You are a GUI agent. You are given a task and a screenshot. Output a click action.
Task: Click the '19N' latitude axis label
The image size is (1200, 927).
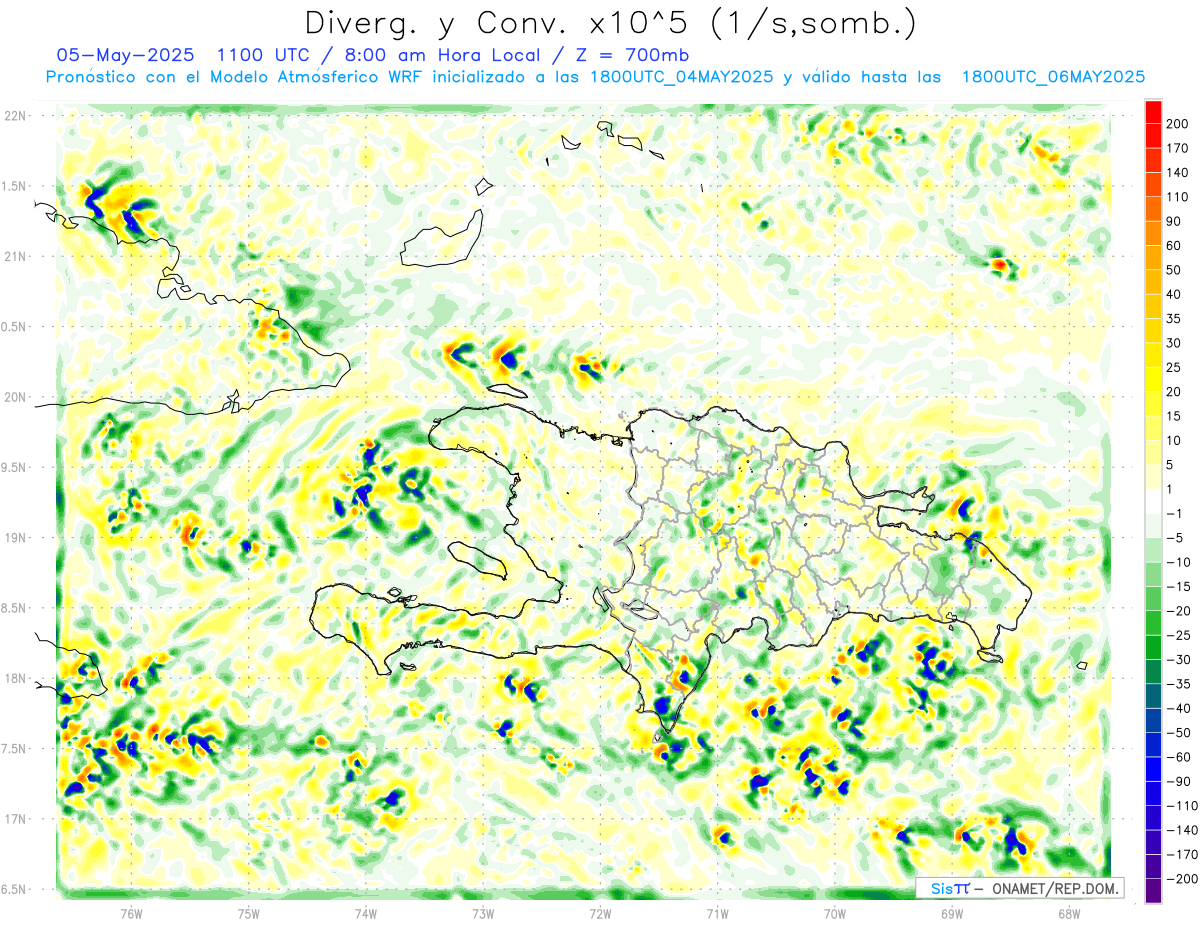pyautogui.click(x=15, y=538)
